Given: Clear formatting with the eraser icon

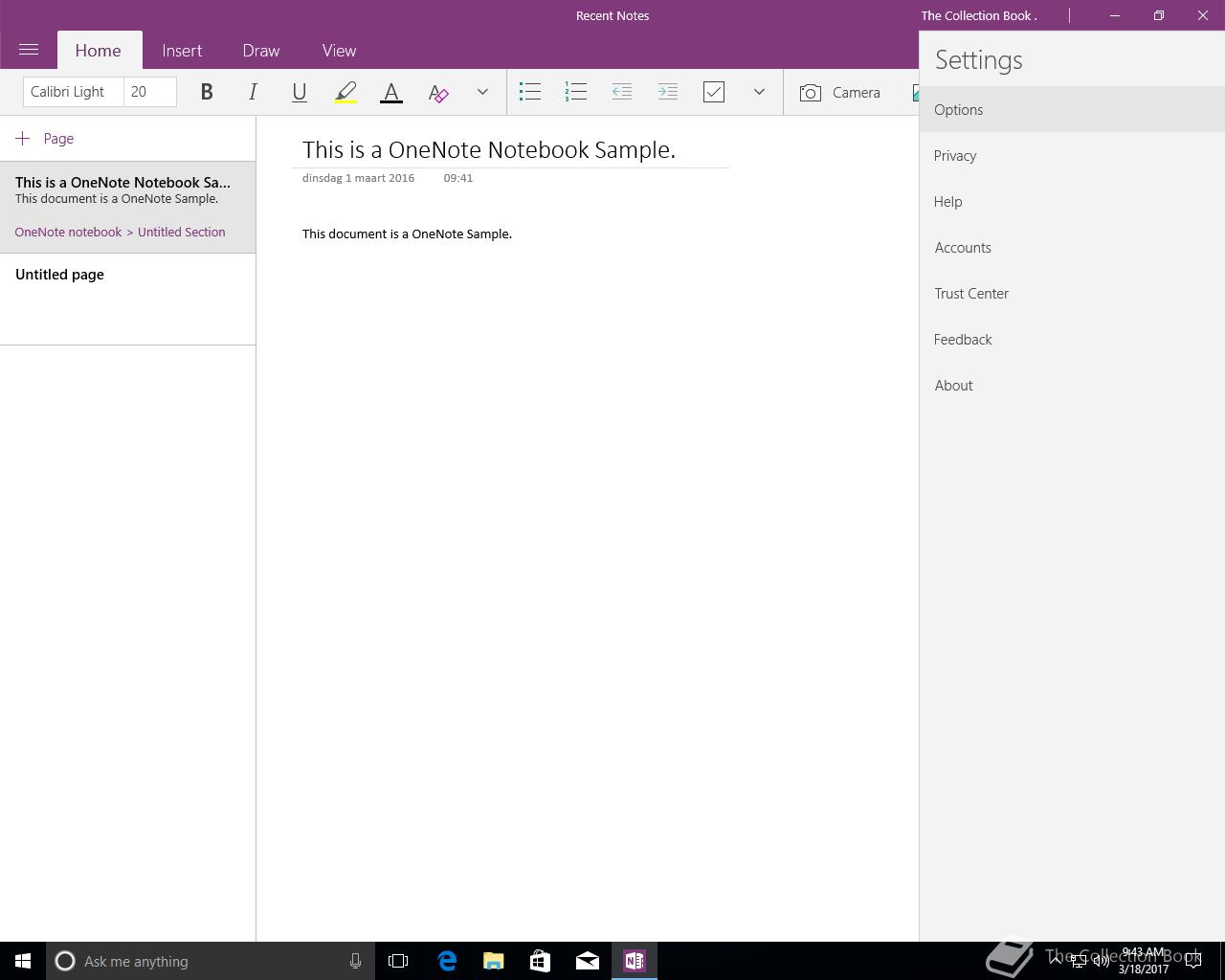Looking at the screenshot, I should pyautogui.click(x=438, y=92).
